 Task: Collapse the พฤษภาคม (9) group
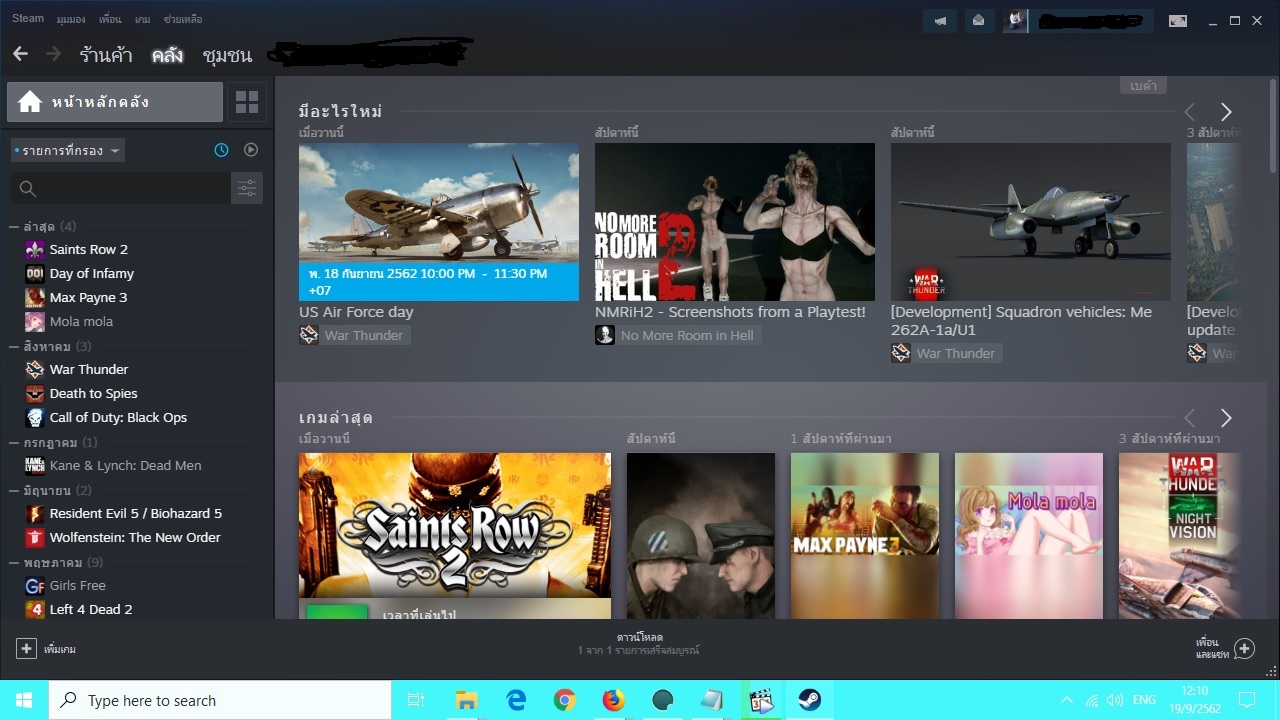[x=14, y=562]
